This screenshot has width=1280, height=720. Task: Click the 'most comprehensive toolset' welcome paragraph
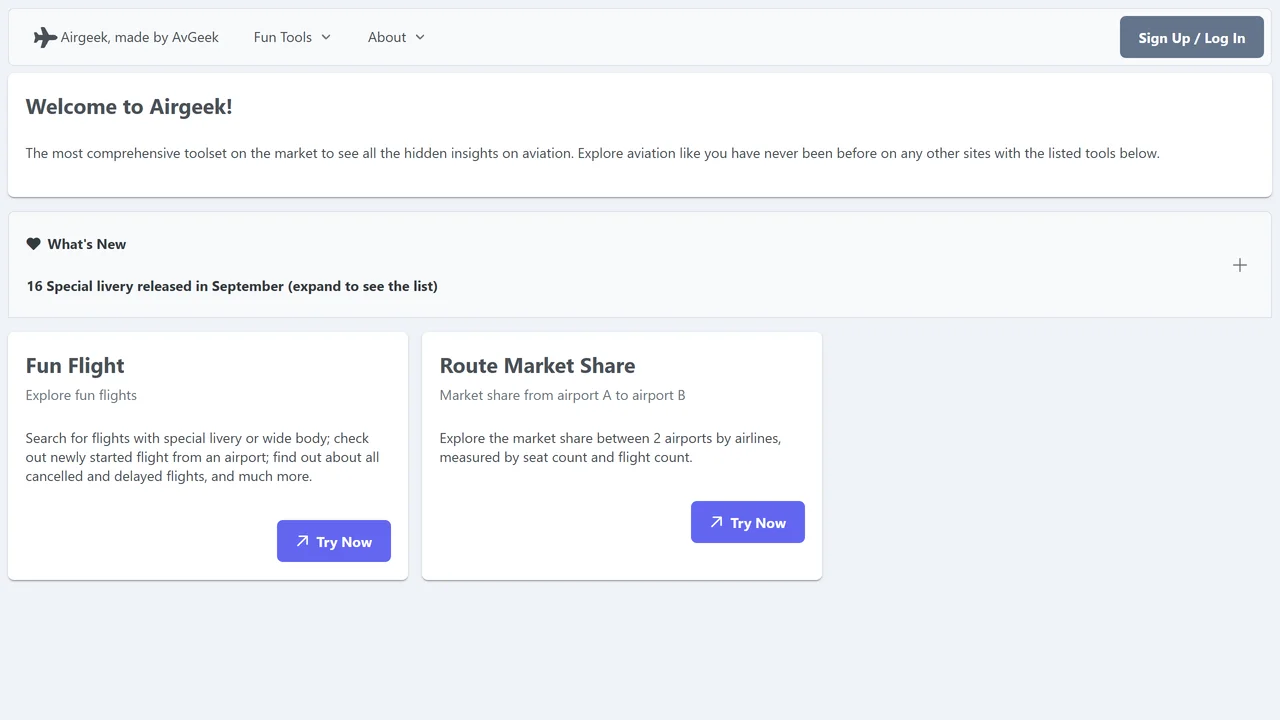point(593,153)
